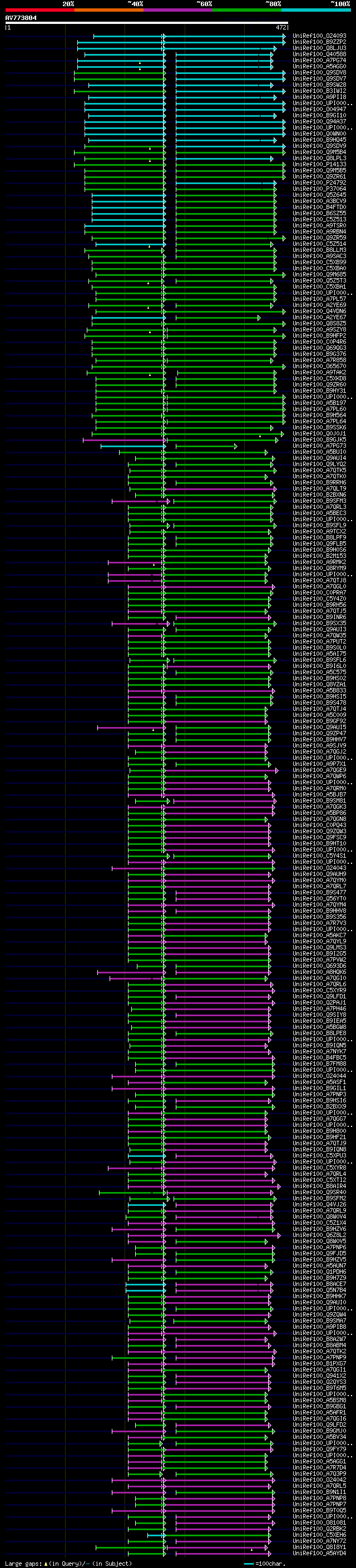
Task: Open hit UniRef100_Q40588
Action: tap(319, 54)
